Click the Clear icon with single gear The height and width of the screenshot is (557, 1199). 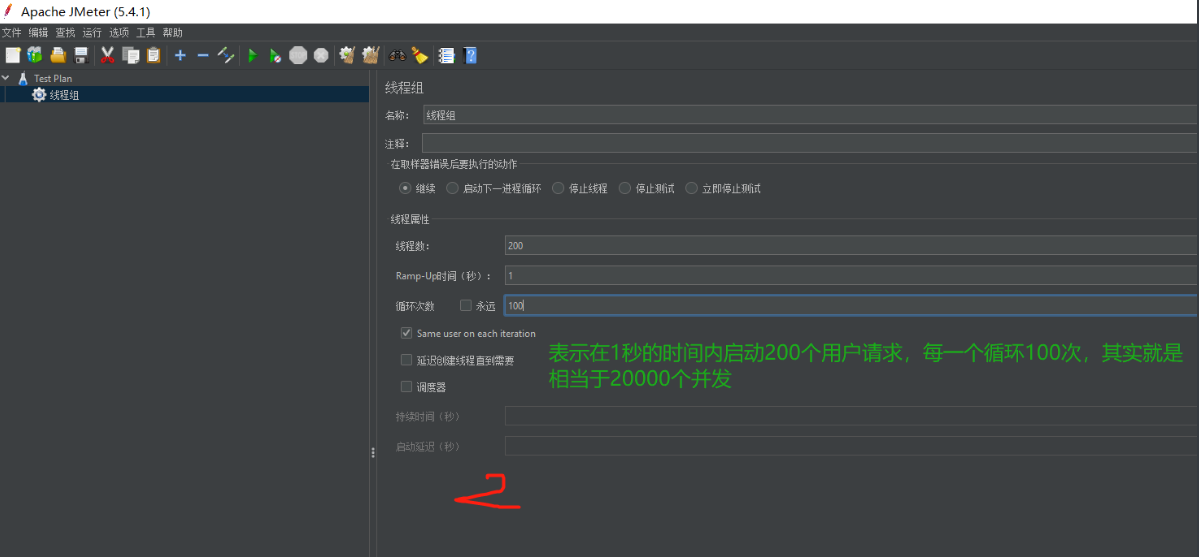pos(347,55)
